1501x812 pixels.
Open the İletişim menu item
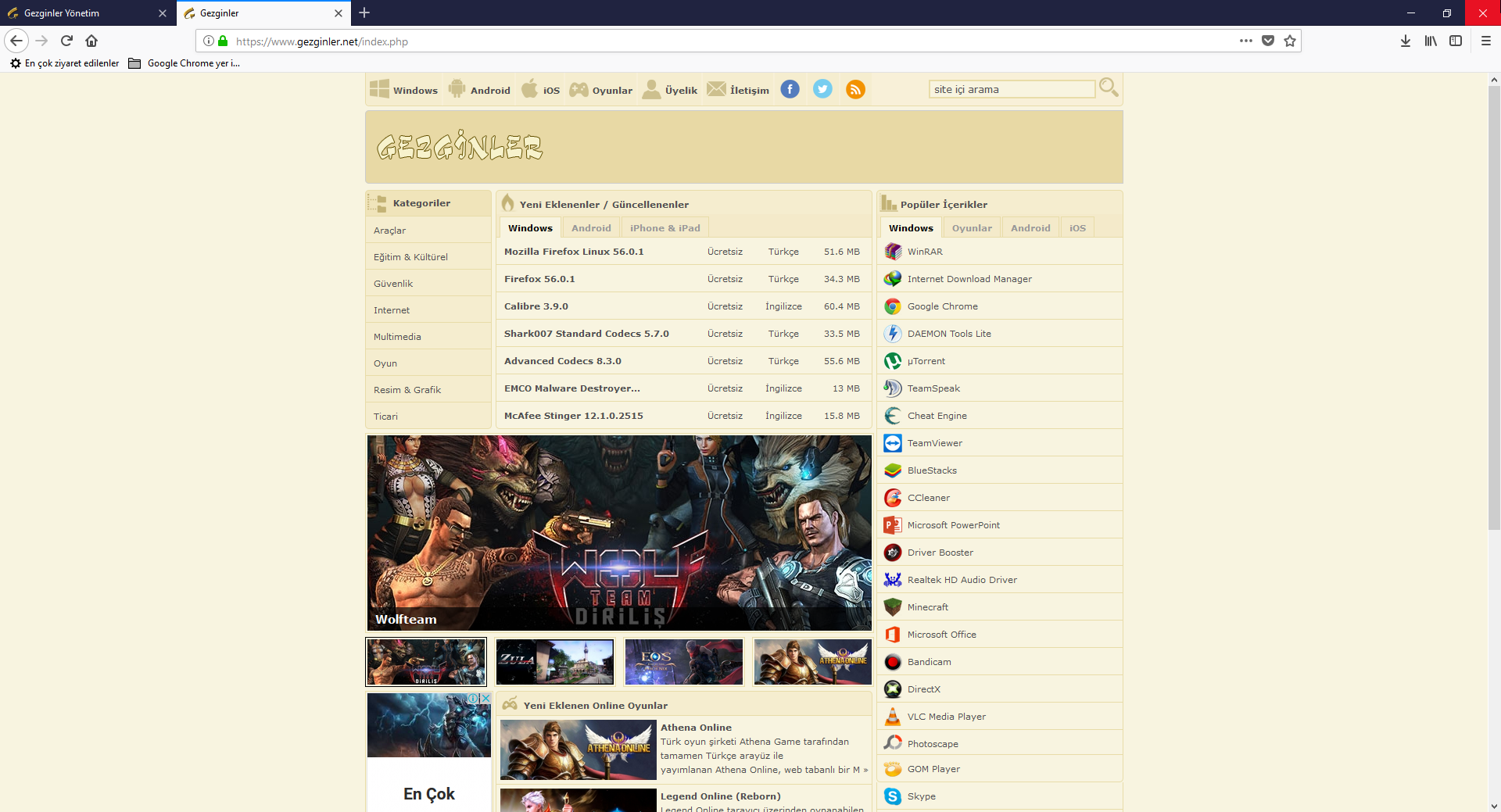(x=737, y=90)
